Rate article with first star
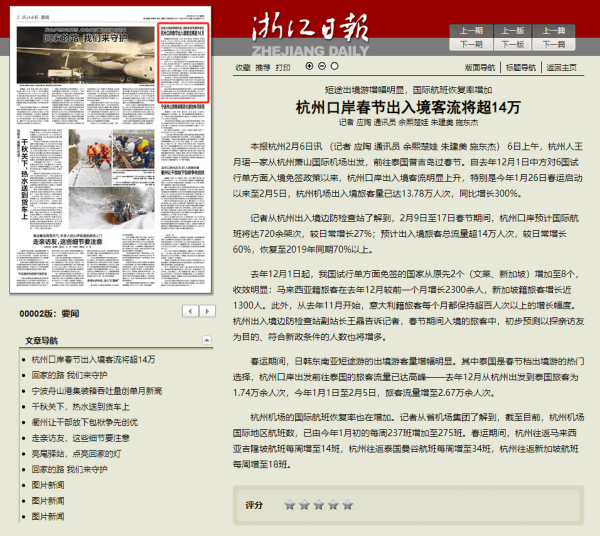 coord(290,505)
